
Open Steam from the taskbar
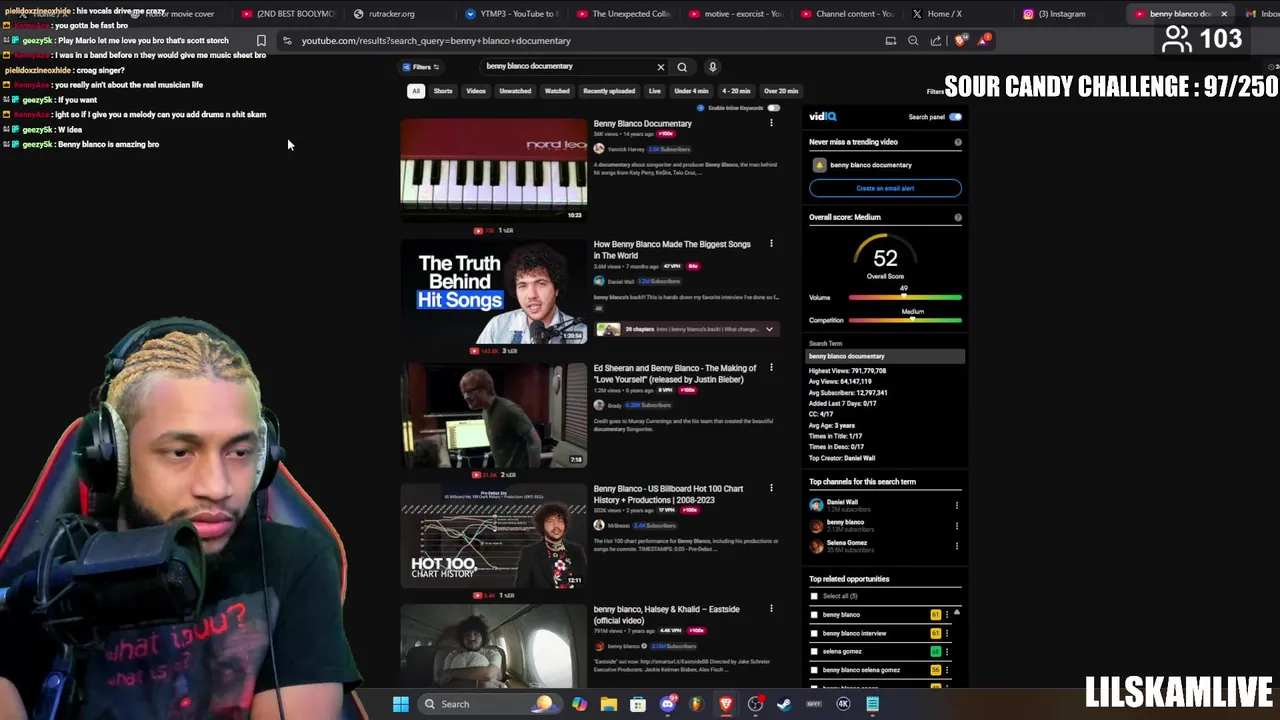tap(784, 704)
